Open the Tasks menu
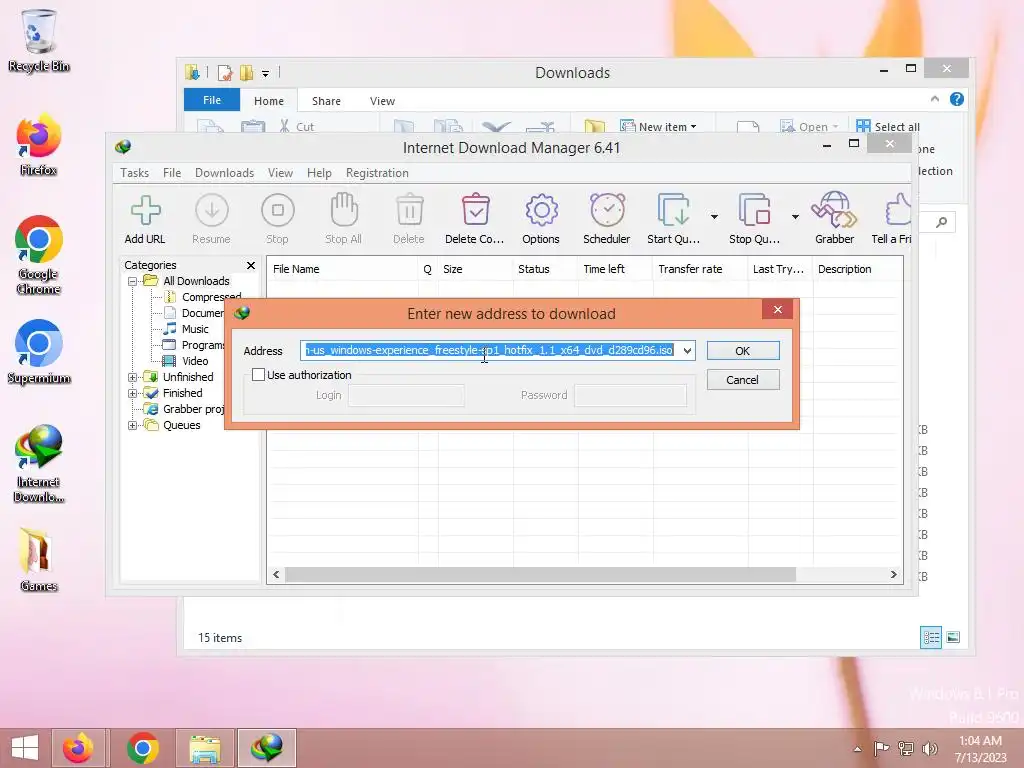Screen dimensions: 1024x768 [135, 173]
